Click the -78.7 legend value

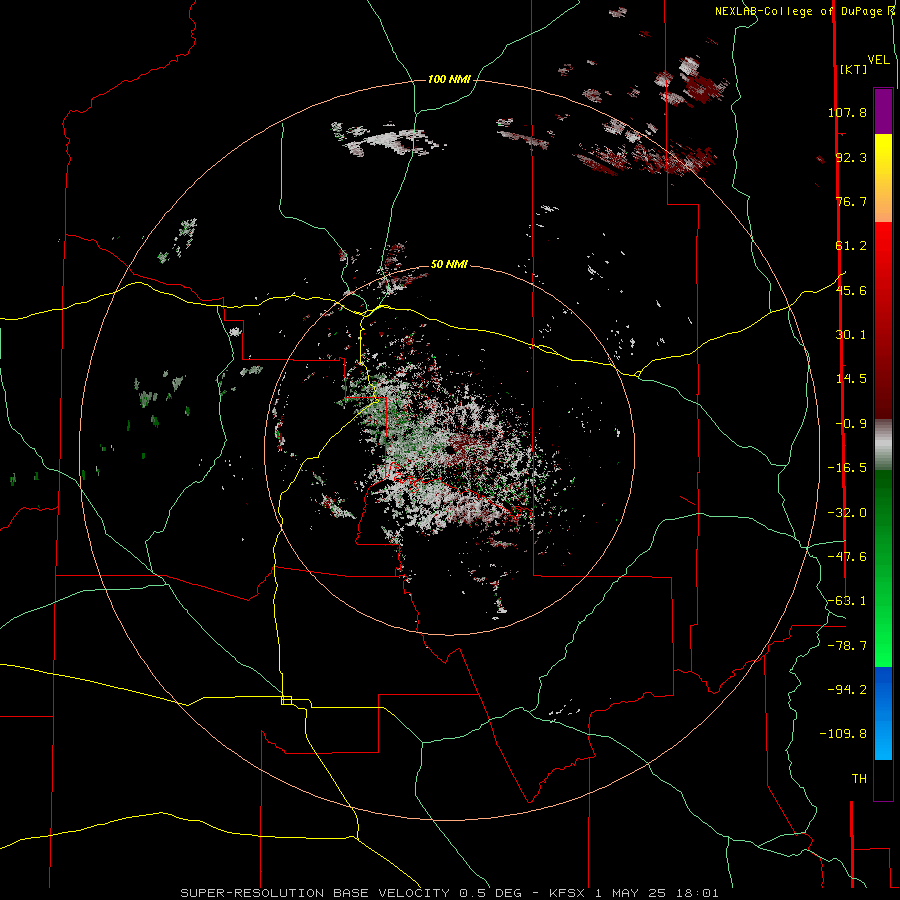847,646
